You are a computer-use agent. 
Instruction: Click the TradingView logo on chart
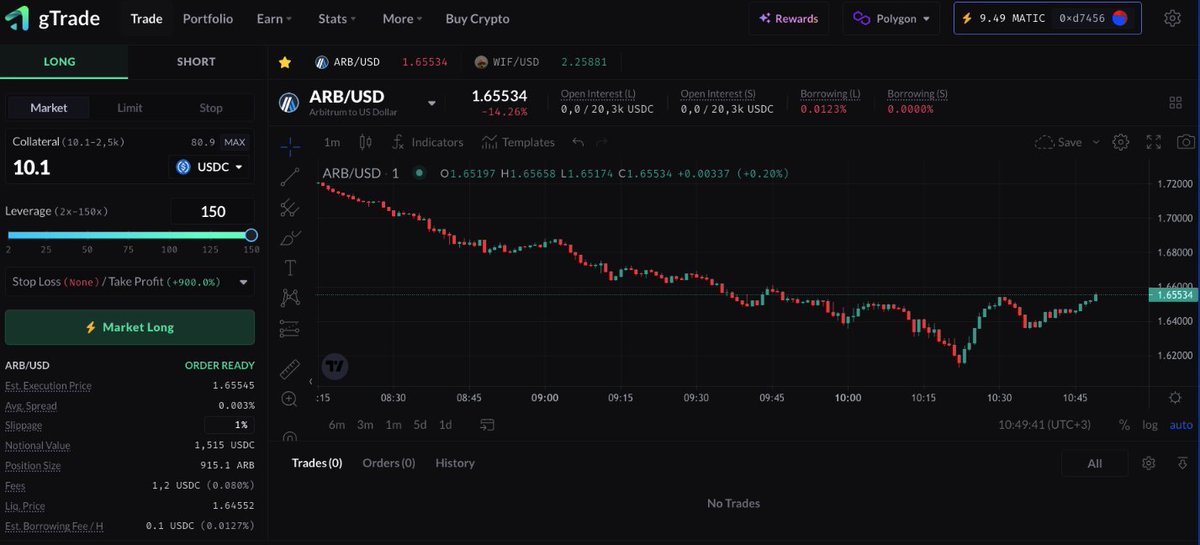pyautogui.click(x=335, y=367)
